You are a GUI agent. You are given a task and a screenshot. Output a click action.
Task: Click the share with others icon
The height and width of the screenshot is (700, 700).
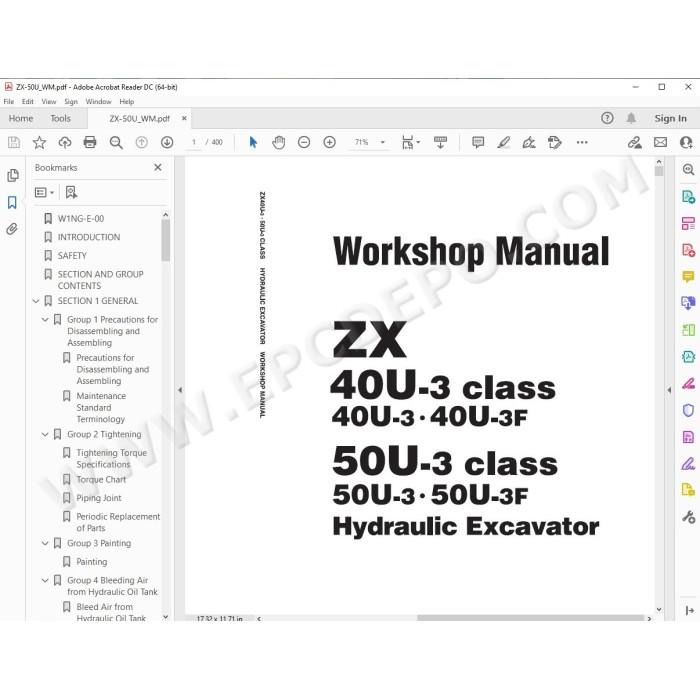point(686,142)
